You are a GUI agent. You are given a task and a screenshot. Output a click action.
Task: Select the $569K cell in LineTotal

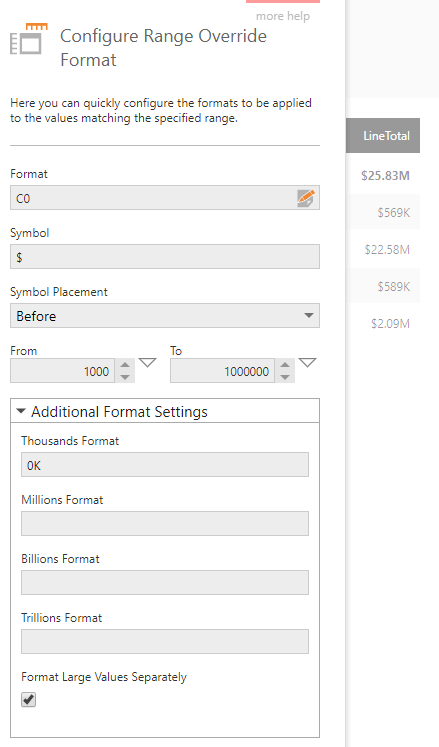click(x=393, y=212)
